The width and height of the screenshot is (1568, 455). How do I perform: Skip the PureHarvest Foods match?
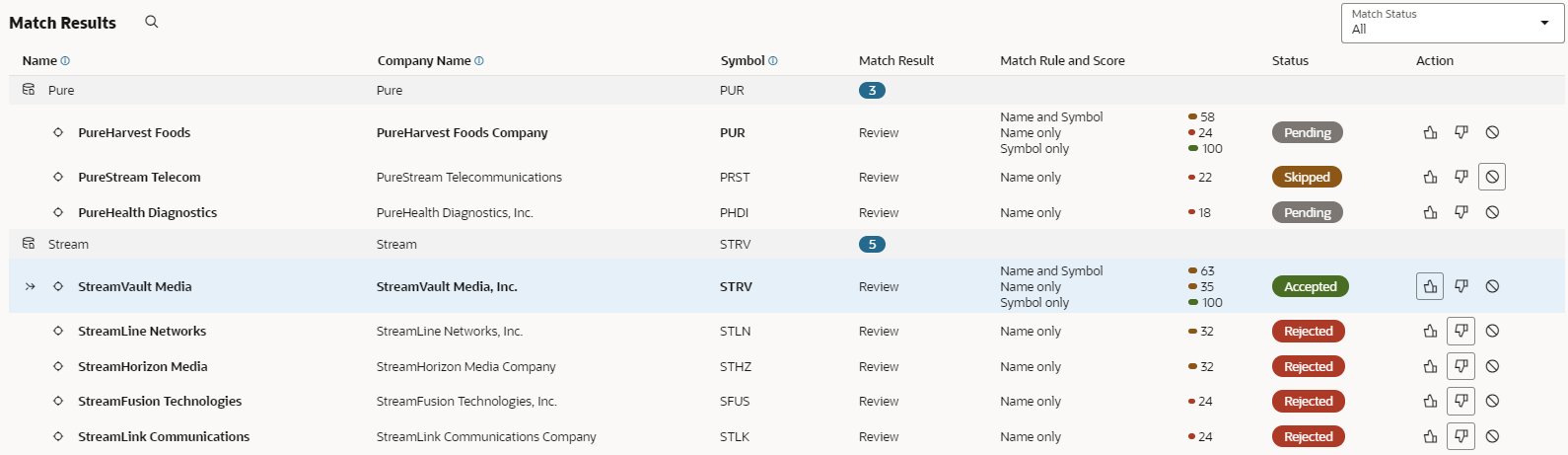click(1492, 132)
